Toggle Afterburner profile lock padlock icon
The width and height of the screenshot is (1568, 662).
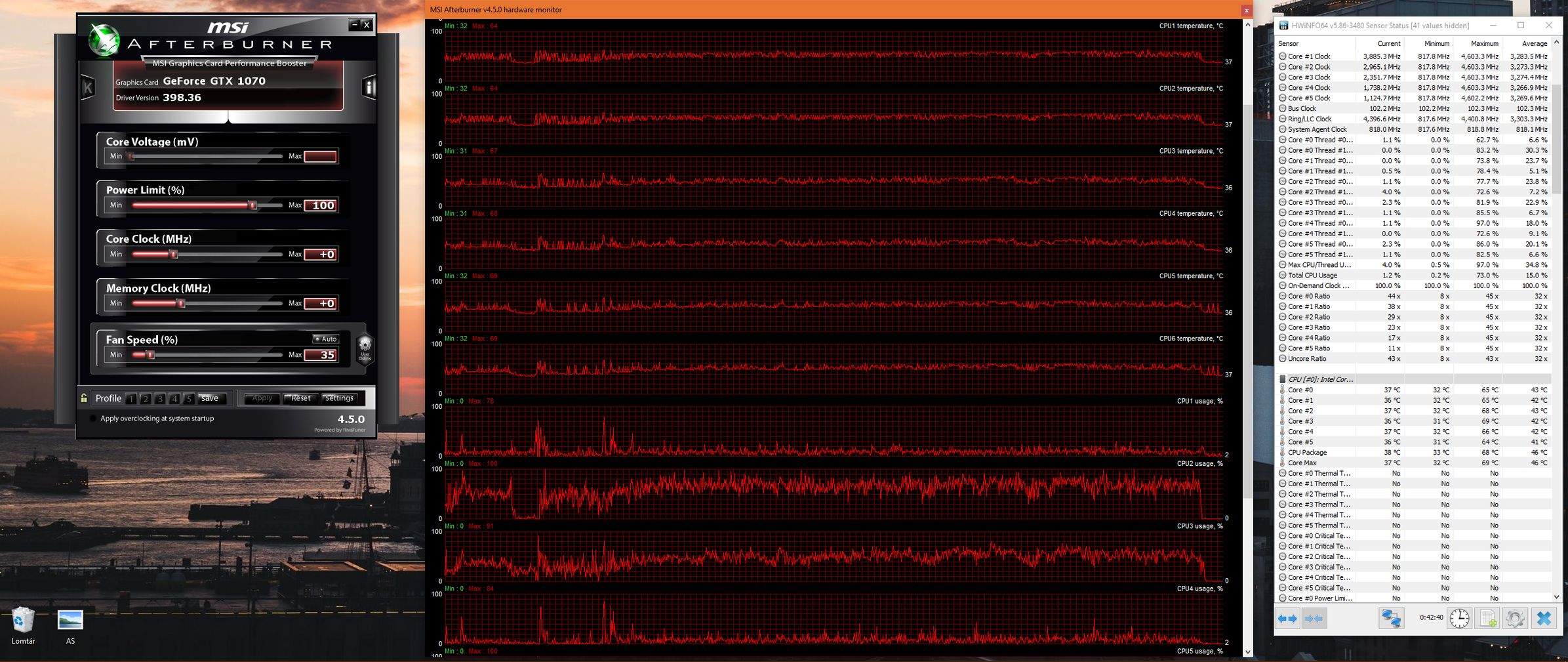tap(84, 398)
